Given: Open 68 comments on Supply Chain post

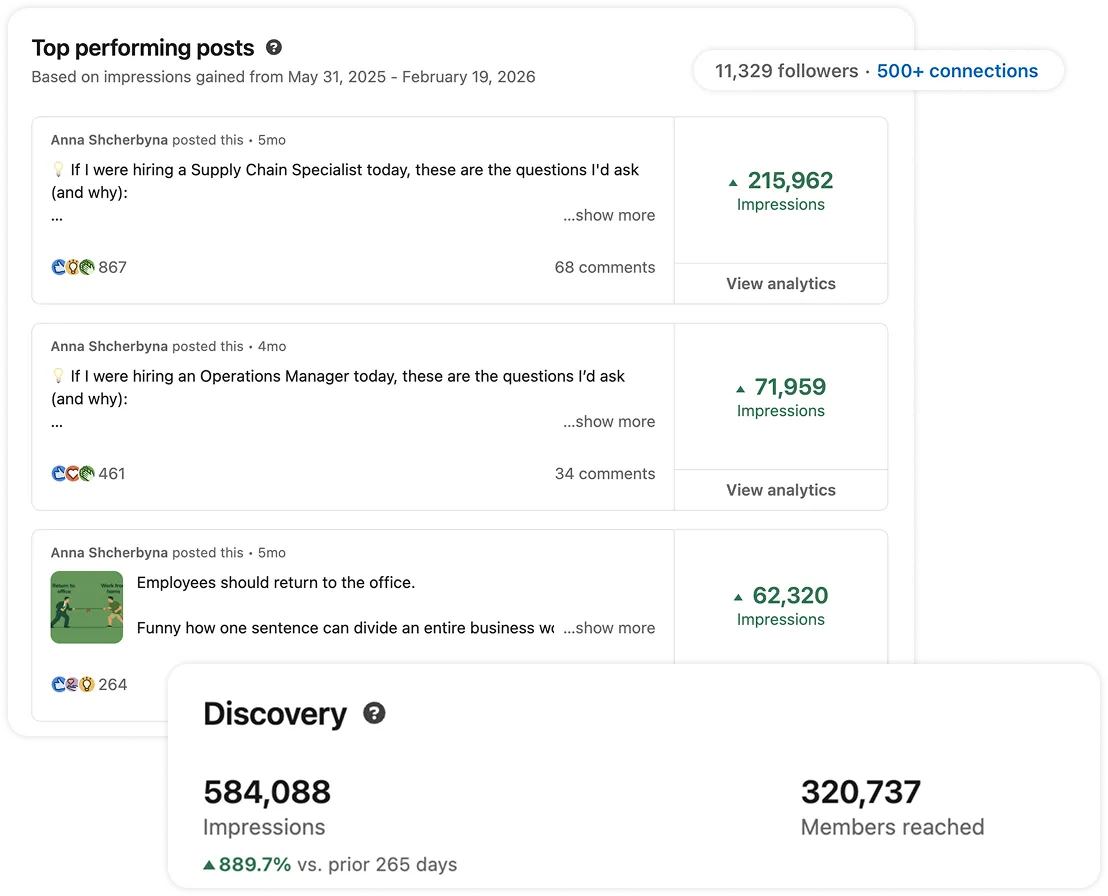Looking at the screenshot, I should [605, 267].
